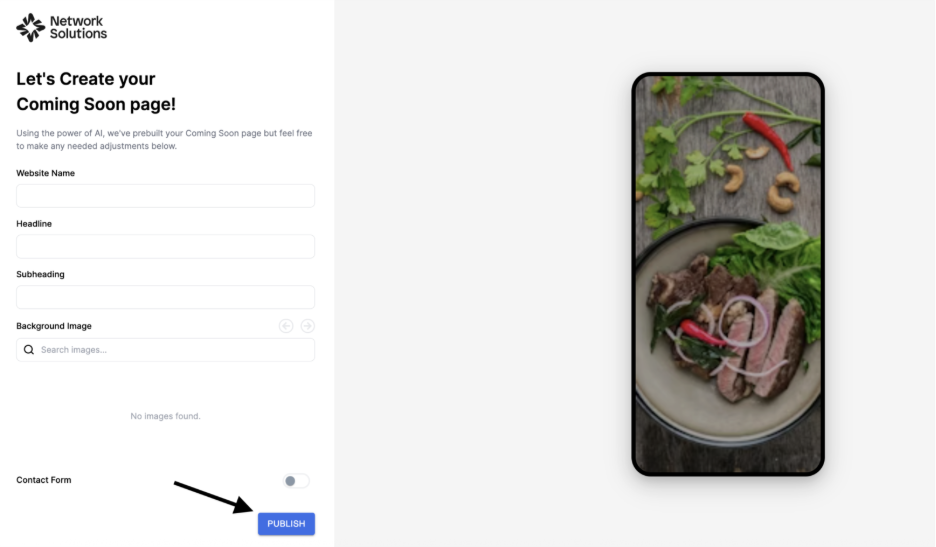Select the phone preview of the page
Viewport: 936px width, 547px height.
[728, 274]
